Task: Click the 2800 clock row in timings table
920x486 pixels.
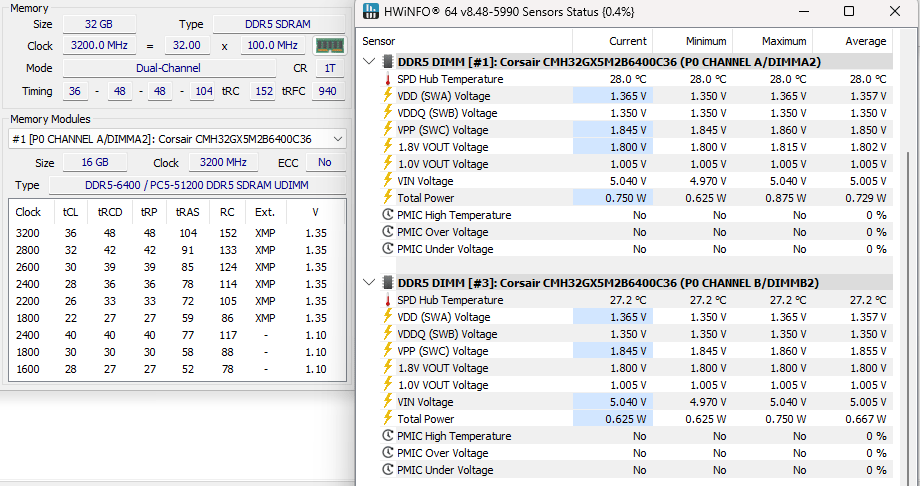Action: coord(177,250)
